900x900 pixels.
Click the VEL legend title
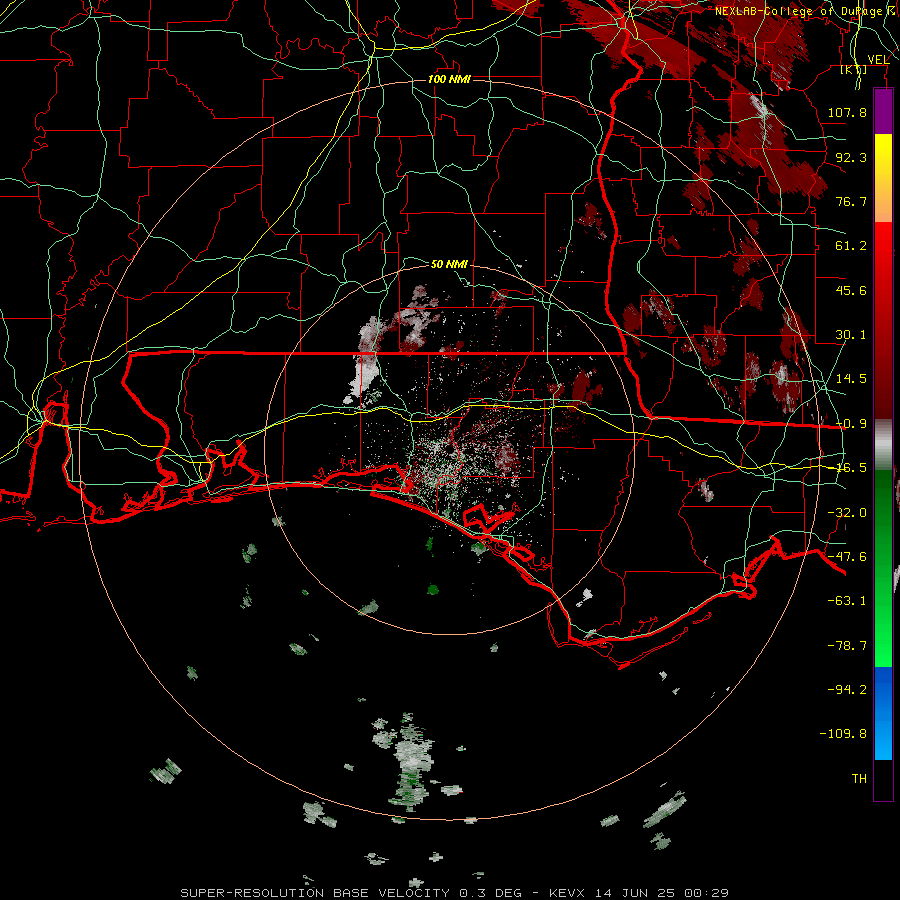click(x=878, y=60)
